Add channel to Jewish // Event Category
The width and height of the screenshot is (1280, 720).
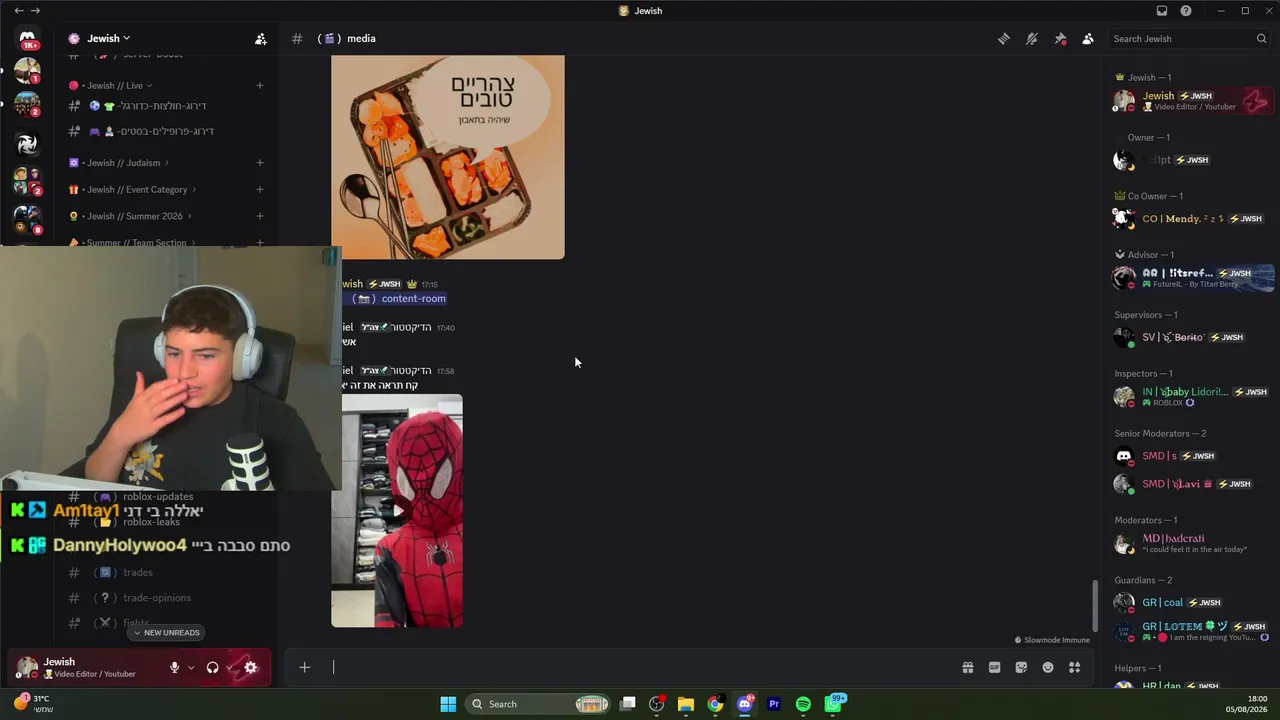[x=260, y=190]
